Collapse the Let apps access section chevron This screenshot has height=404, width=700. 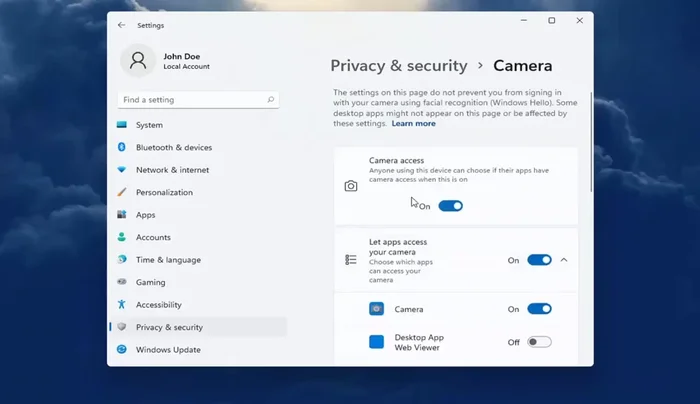pyautogui.click(x=564, y=260)
